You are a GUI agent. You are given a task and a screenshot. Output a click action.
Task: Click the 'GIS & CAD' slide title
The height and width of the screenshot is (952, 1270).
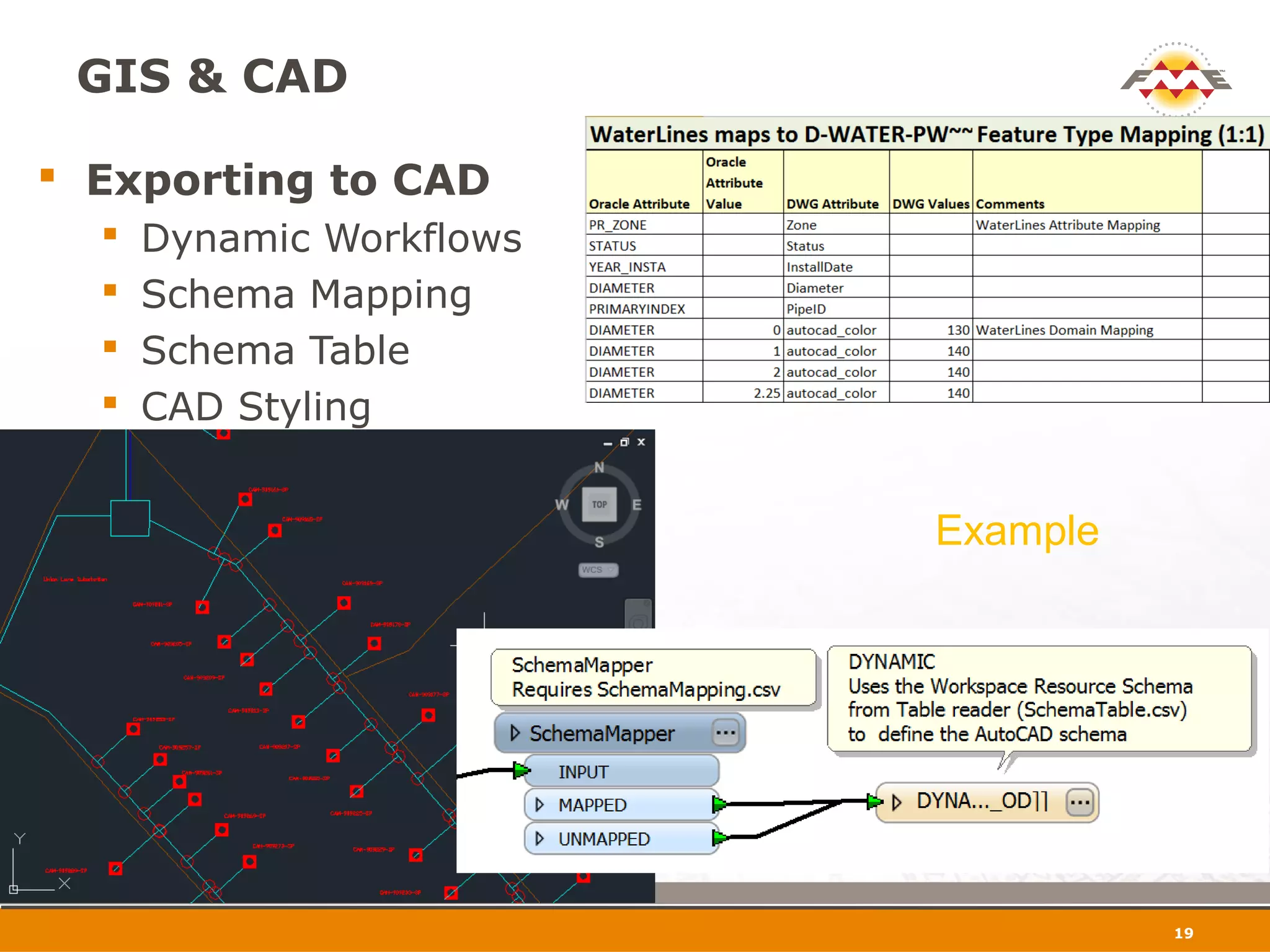[x=212, y=76]
